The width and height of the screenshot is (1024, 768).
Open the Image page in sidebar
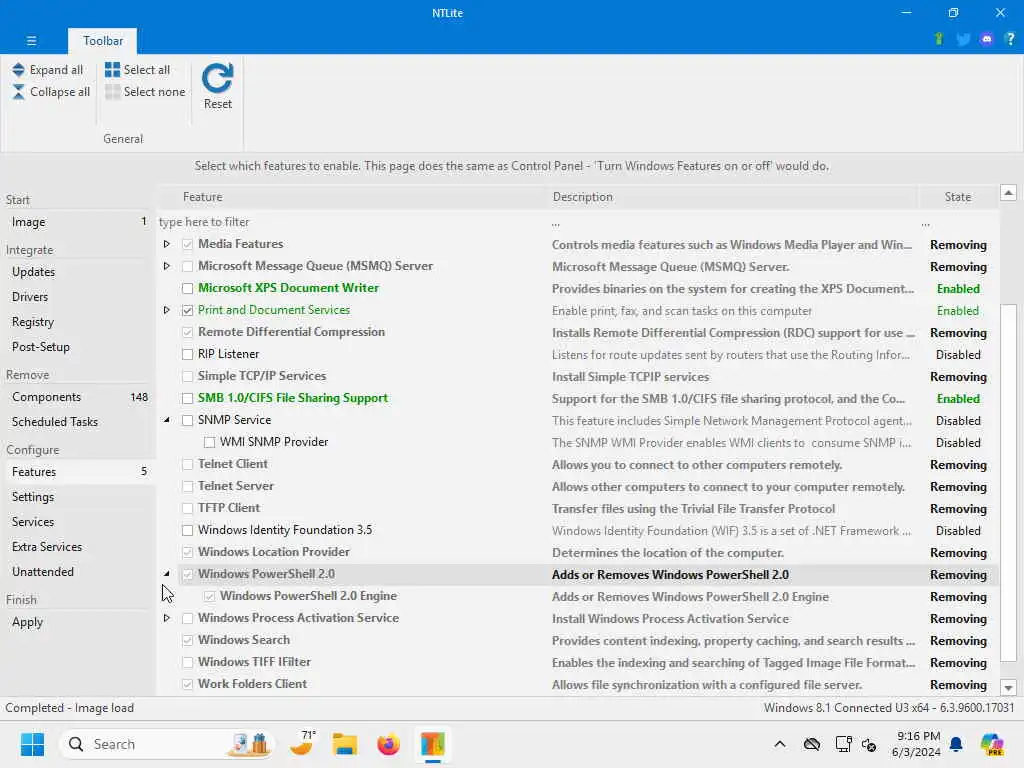tap(78, 222)
